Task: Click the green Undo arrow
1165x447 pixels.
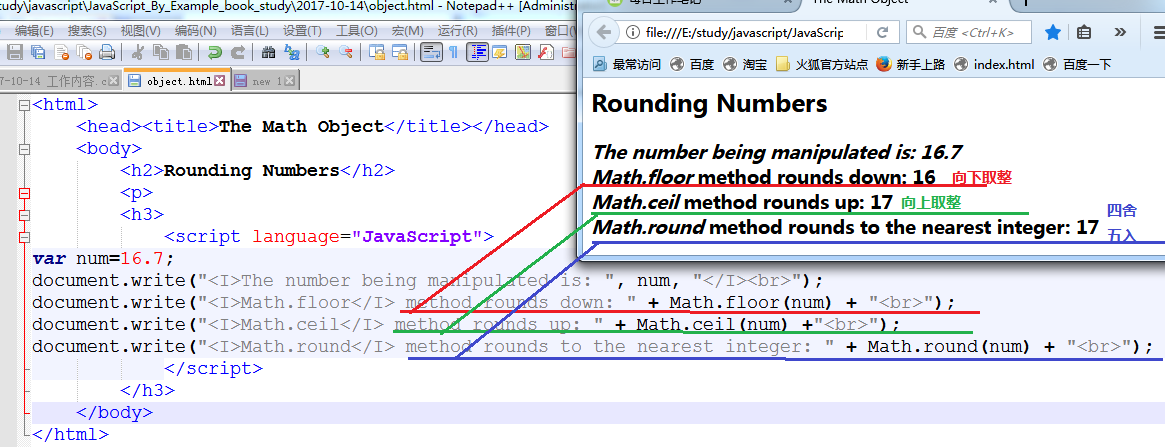Action: (215, 52)
